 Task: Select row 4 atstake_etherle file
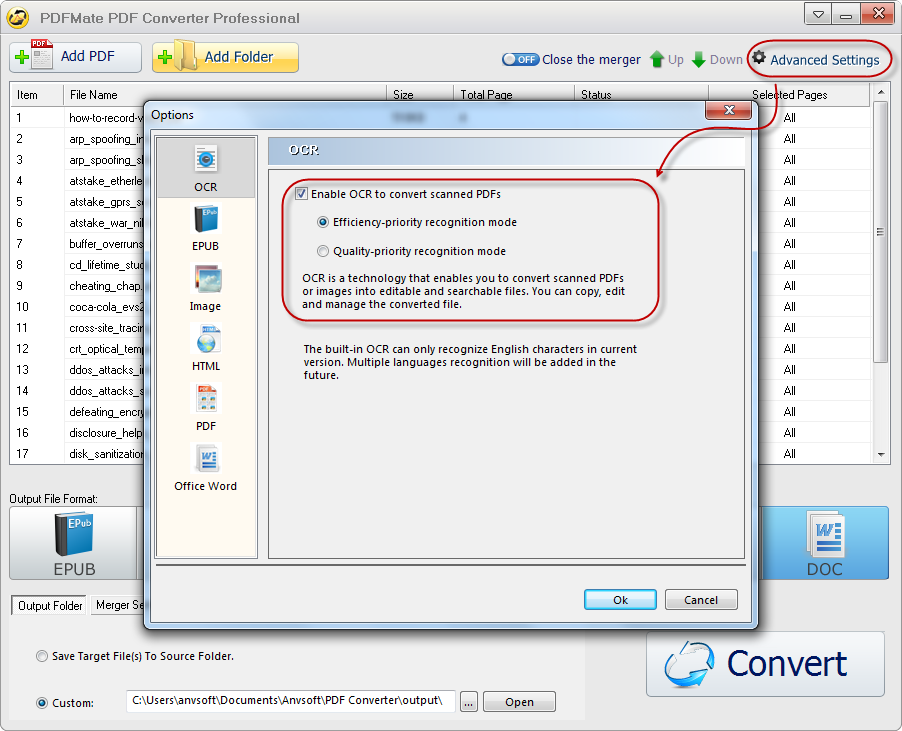[x=105, y=181]
